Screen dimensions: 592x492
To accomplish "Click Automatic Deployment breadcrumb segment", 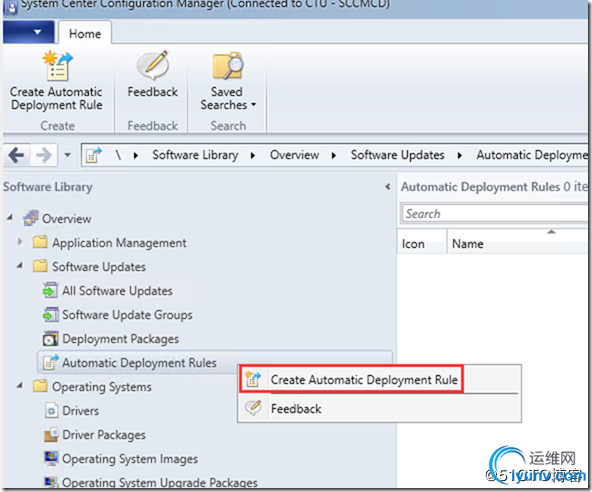I will pyautogui.click(x=532, y=155).
